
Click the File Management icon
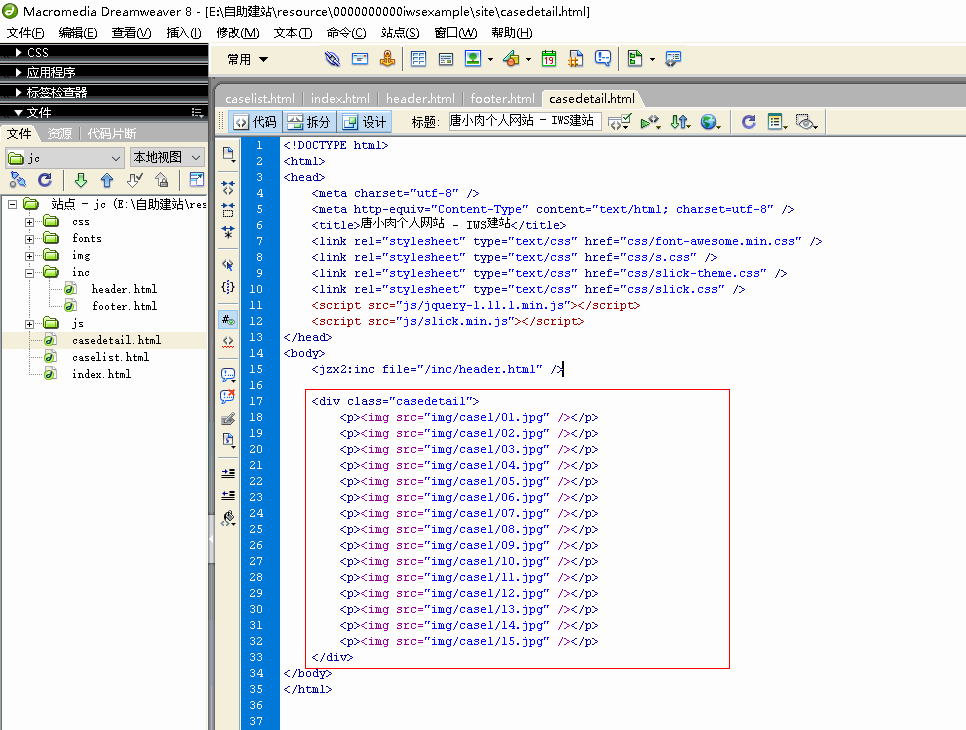coord(680,122)
